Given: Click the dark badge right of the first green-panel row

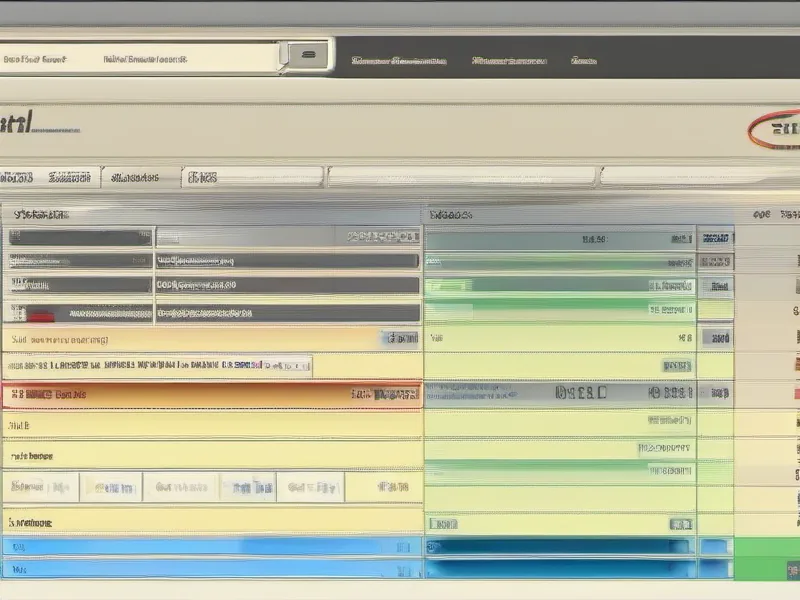Looking at the screenshot, I should (x=715, y=238).
